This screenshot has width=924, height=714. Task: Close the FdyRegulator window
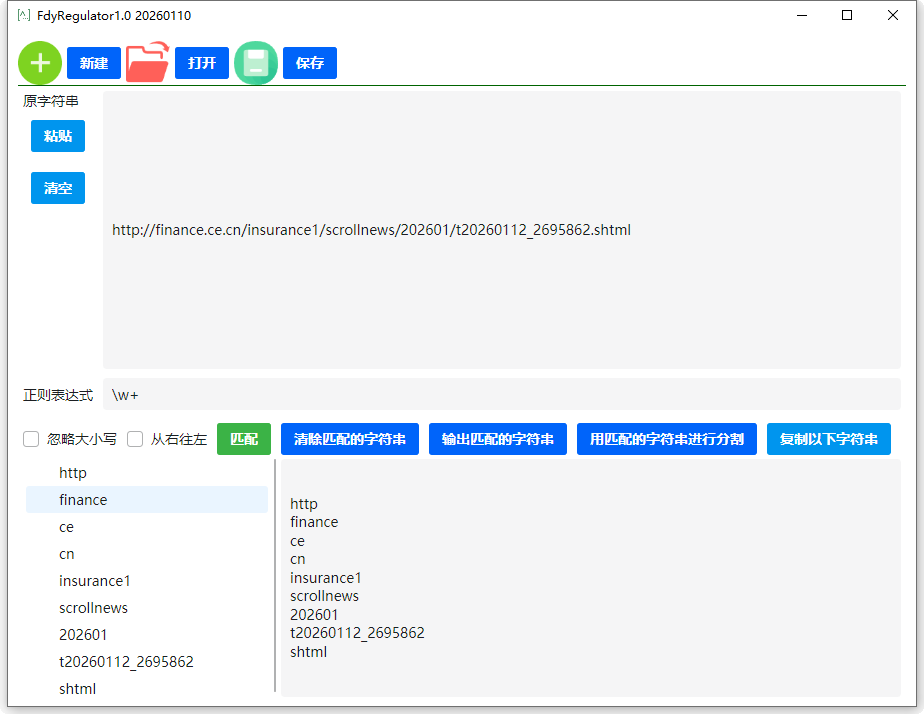[893, 15]
